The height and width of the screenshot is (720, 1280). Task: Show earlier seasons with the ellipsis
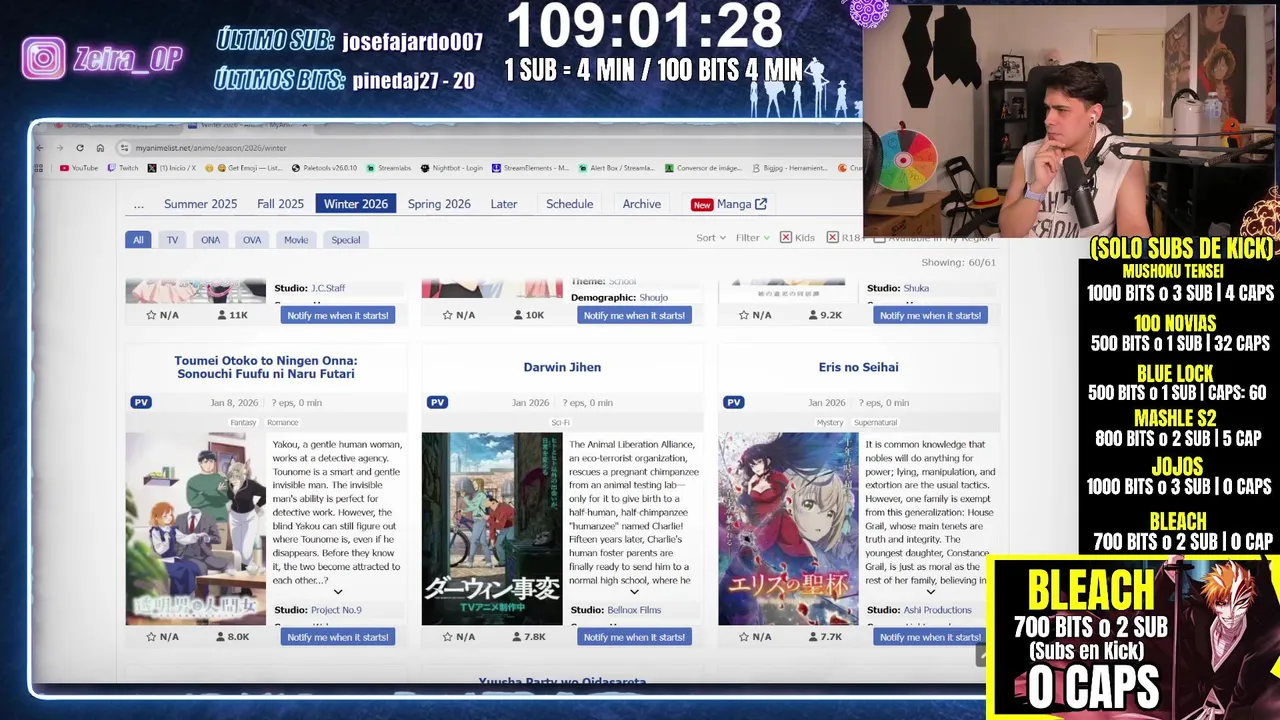click(x=139, y=204)
